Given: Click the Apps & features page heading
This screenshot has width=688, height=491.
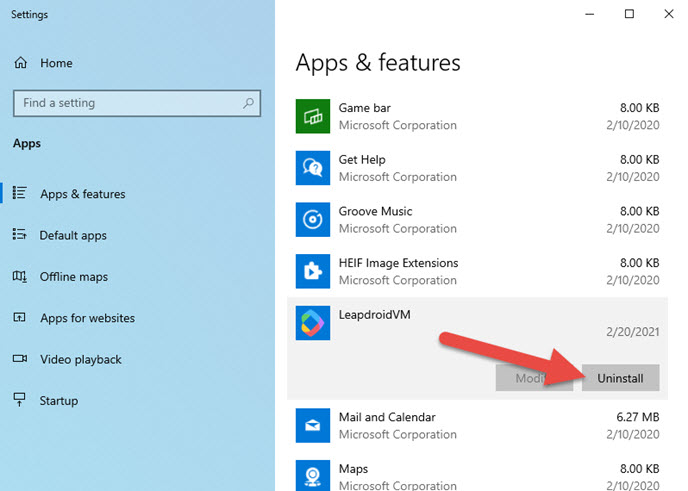Looking at the screenshot, I should (x=378, y=63).
